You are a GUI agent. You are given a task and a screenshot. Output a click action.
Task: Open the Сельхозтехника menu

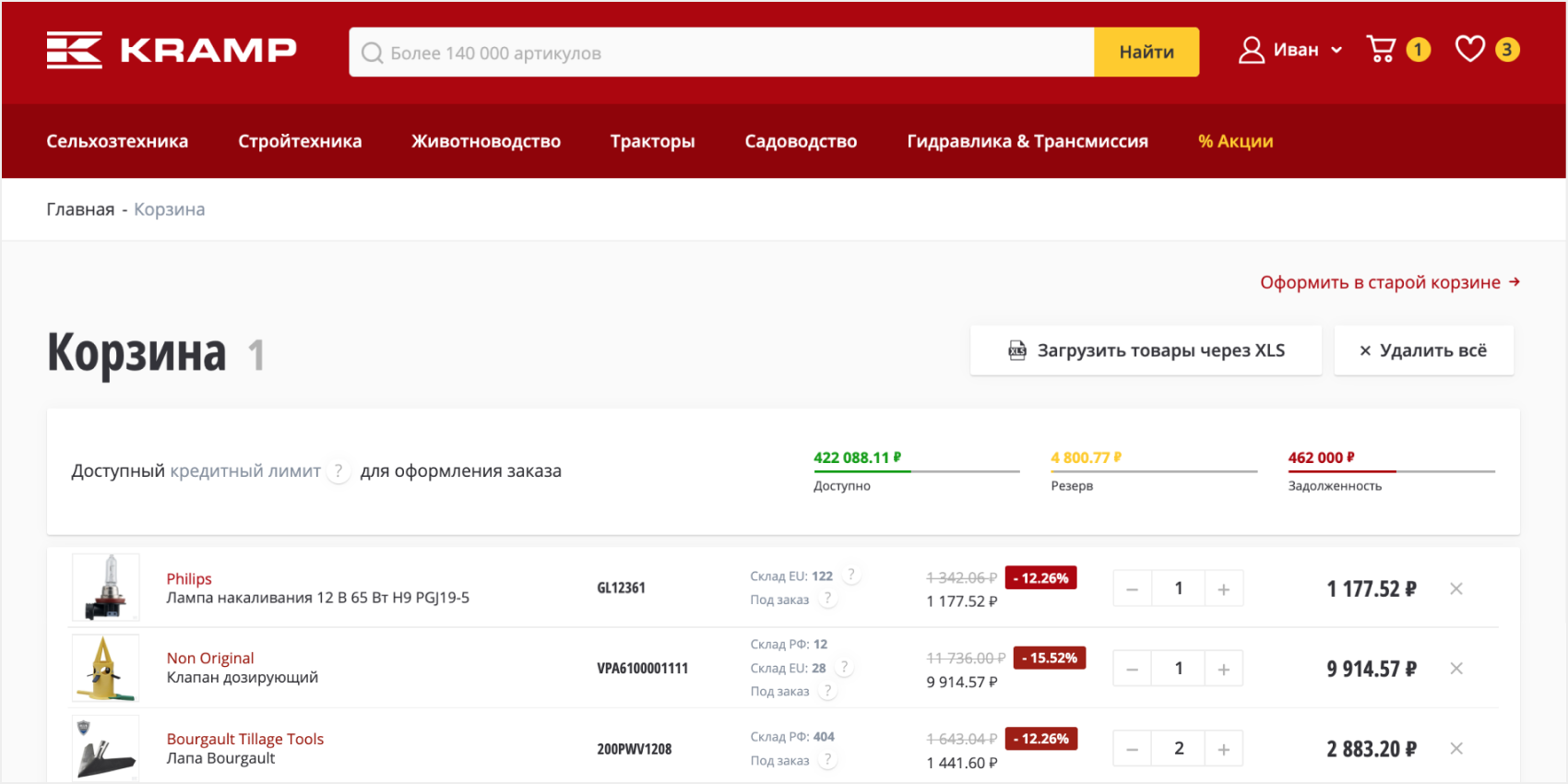click(x=117, y=141)
